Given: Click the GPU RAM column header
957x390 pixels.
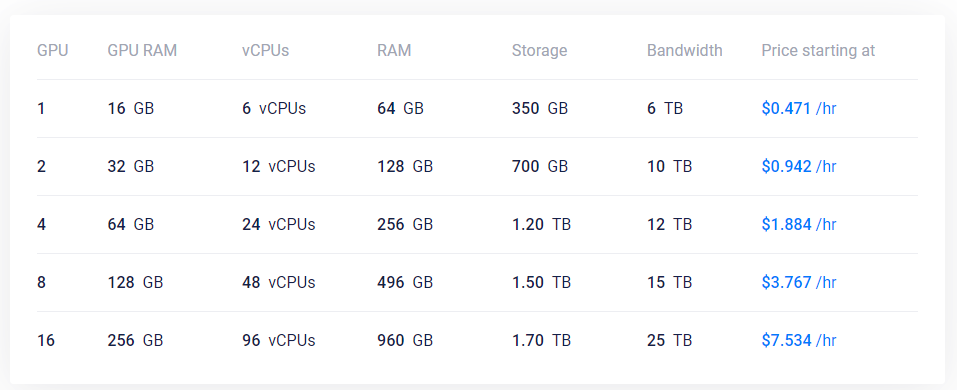Looking at the screenshot, I should click(x=142, y=51).
